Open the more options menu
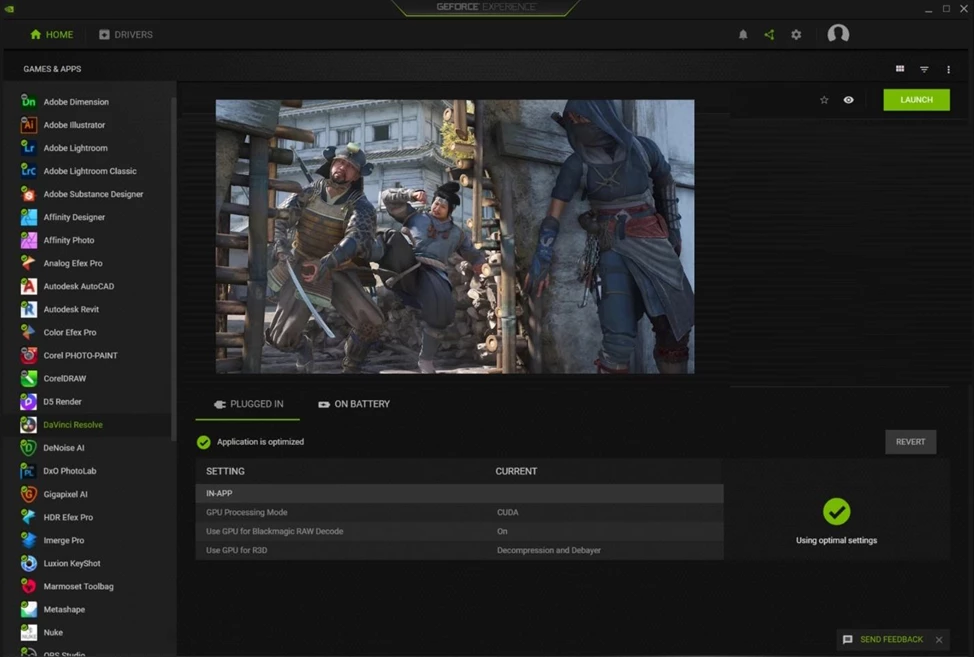 tap(948, 69)
